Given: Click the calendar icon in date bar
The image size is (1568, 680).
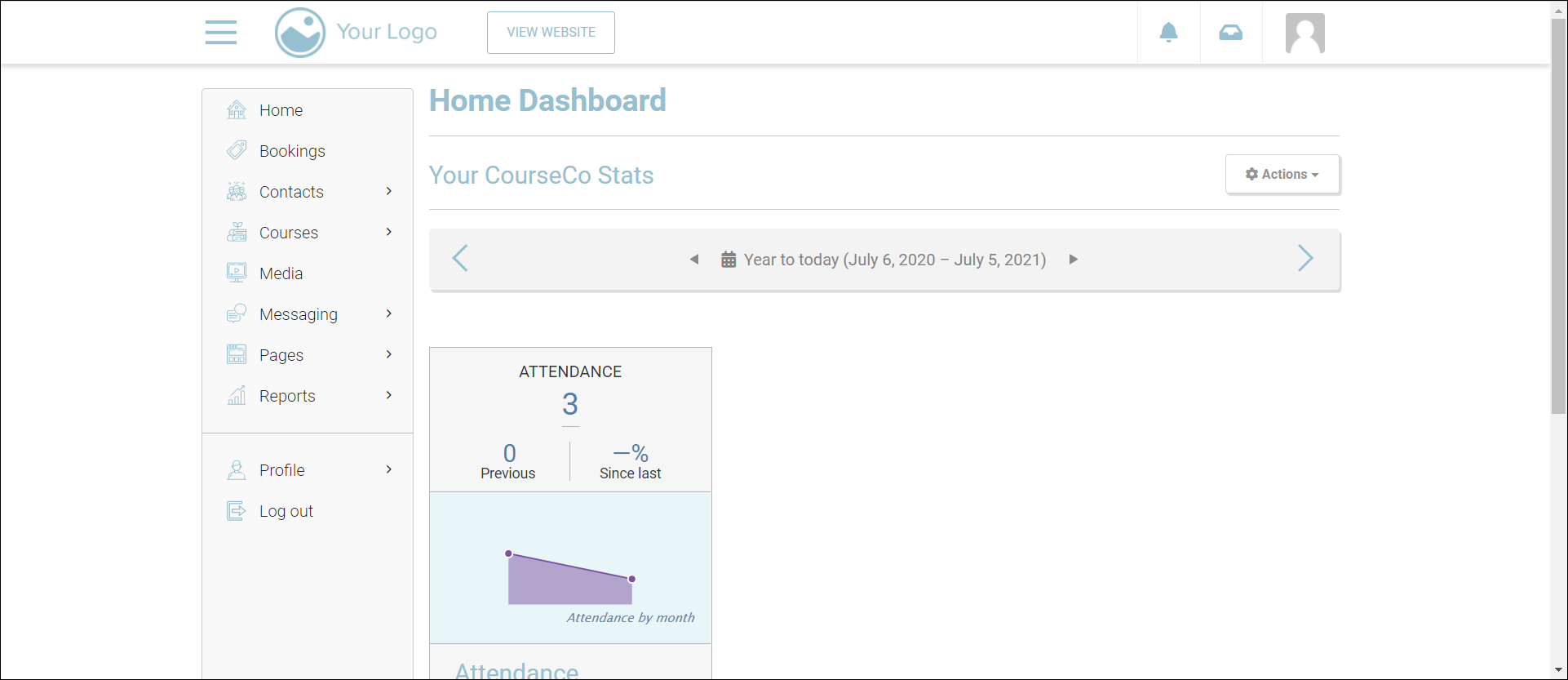Looking at the screenshot, I should coord(729,260).
